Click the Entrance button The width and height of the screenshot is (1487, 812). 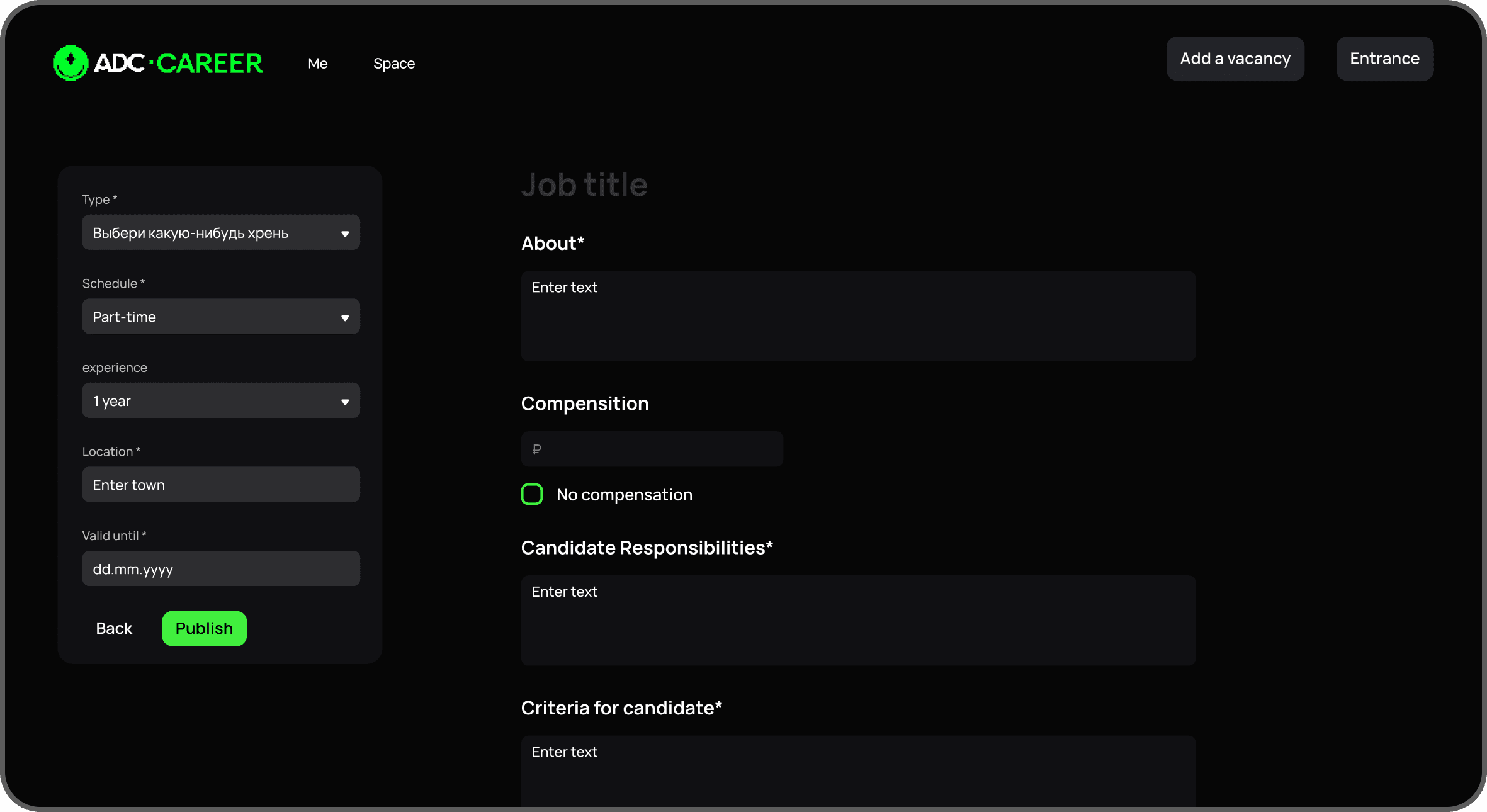pyautogui.click(x=1384, y=59)
